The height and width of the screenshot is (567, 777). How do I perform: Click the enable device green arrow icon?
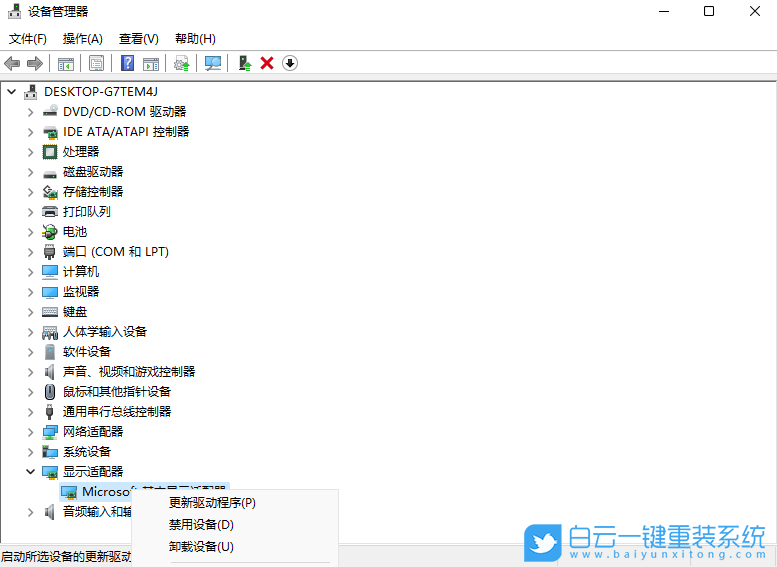click(x=245, y=63)
